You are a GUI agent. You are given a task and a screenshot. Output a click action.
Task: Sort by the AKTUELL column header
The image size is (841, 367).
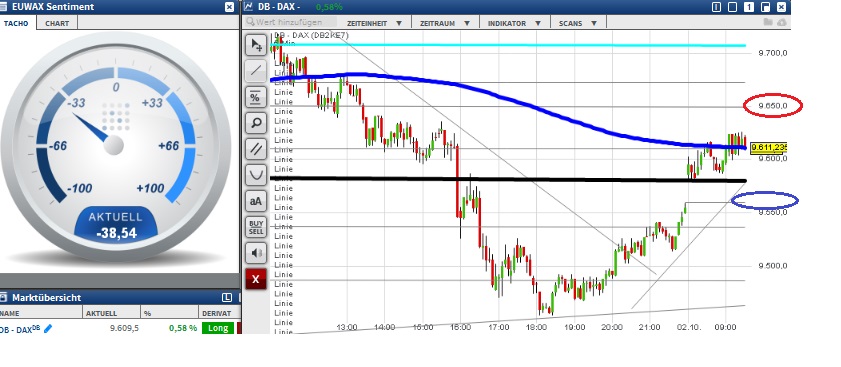[112, 313]
